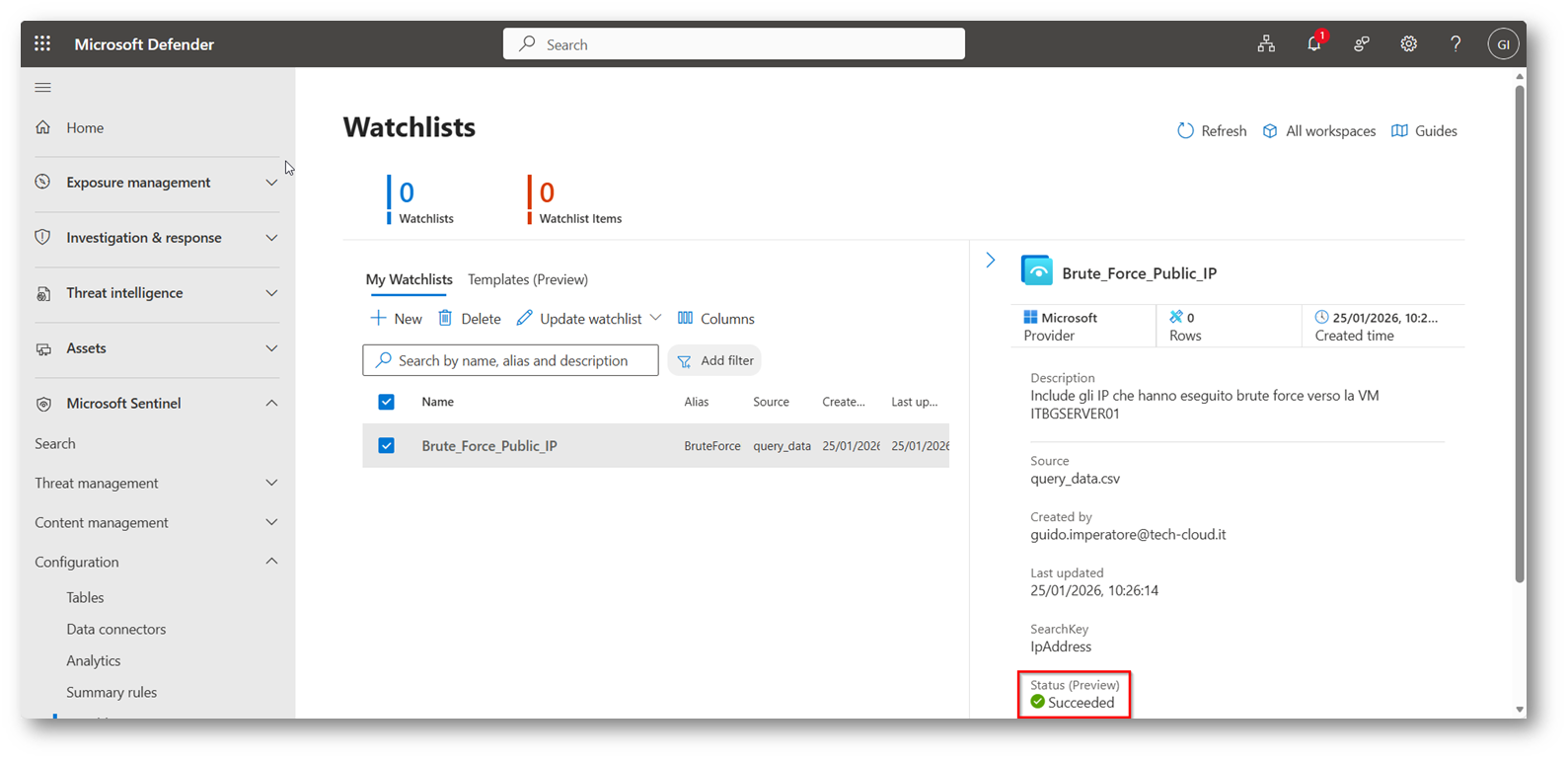Image resolution: width=1568 pixels, height=760 pixels.
Task: Click the Add filter button
Action: [715, 360]
